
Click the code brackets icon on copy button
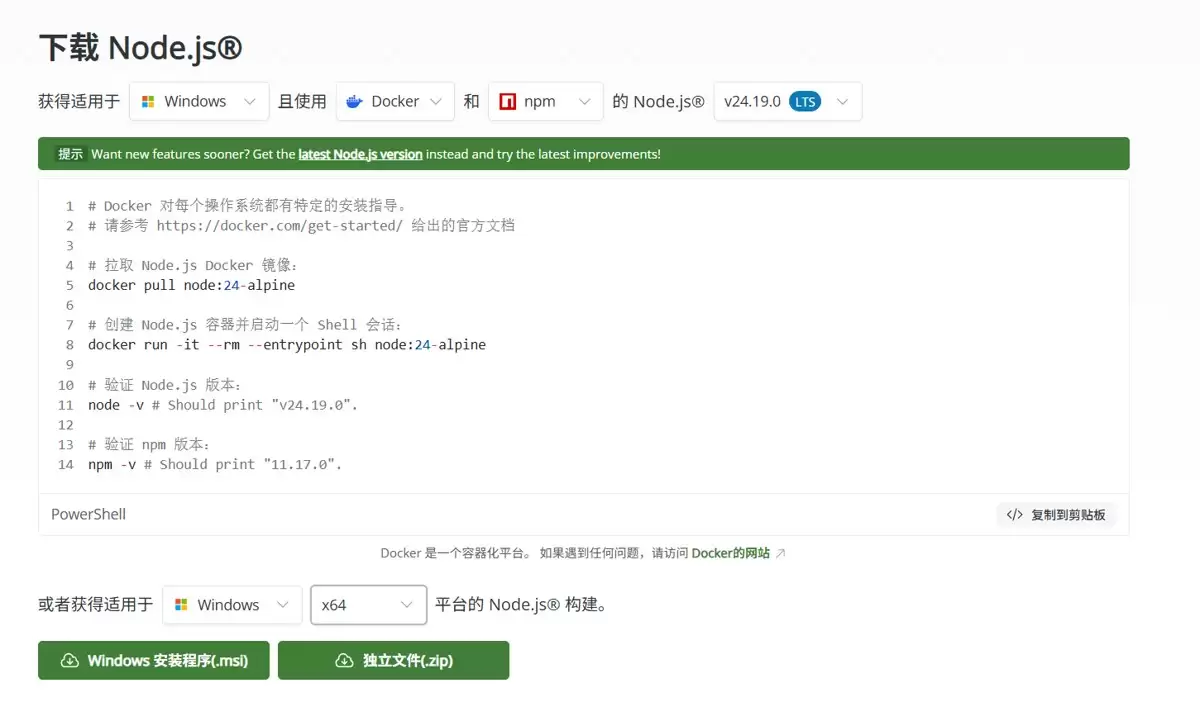pyautogui.click(x=1014, y=515)
